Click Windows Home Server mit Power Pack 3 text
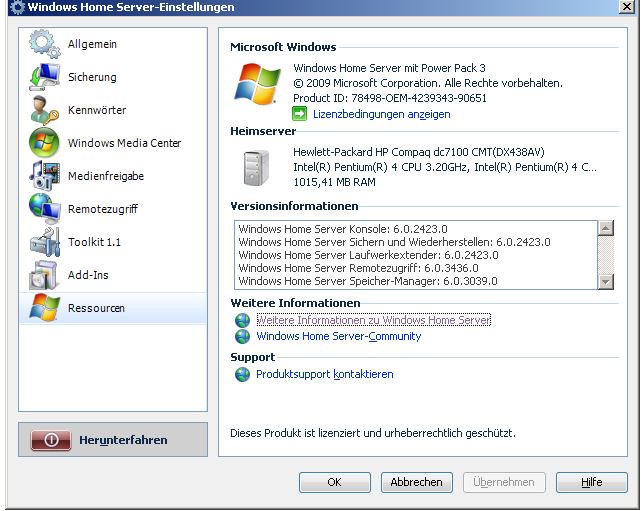 click(x=389, y=68)
